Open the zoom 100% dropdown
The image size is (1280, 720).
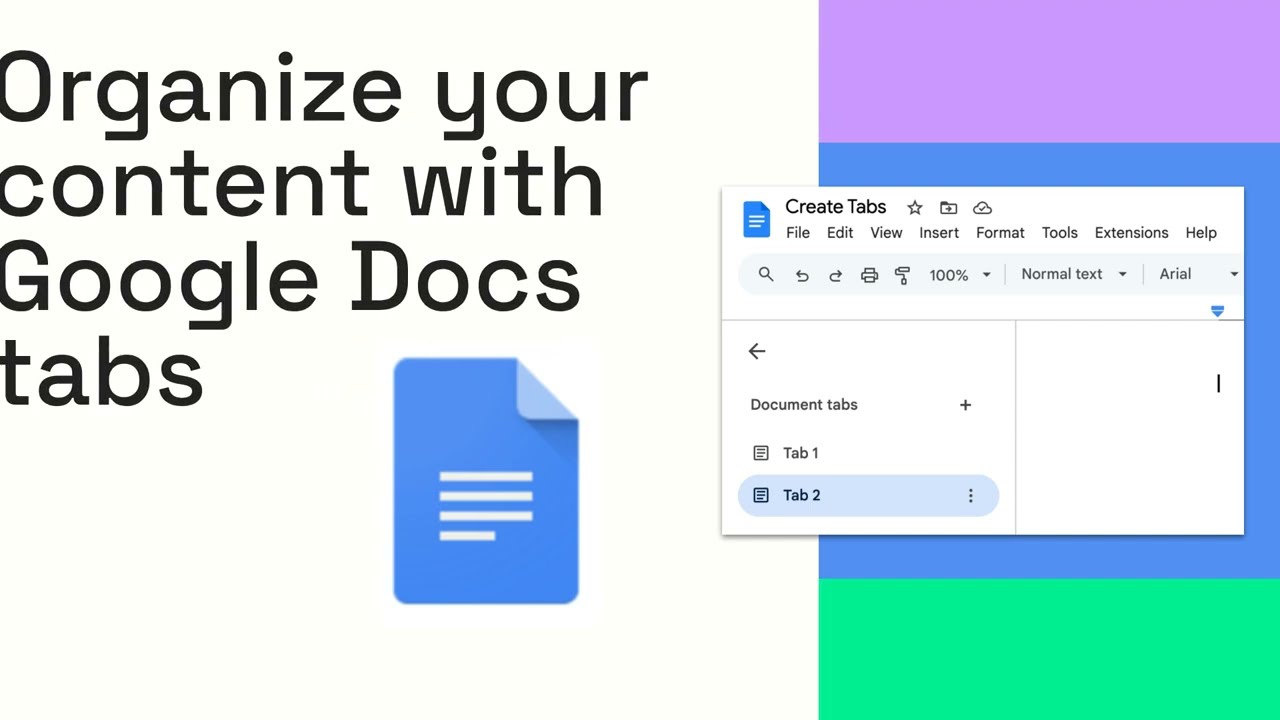click(x=959, y=275)
